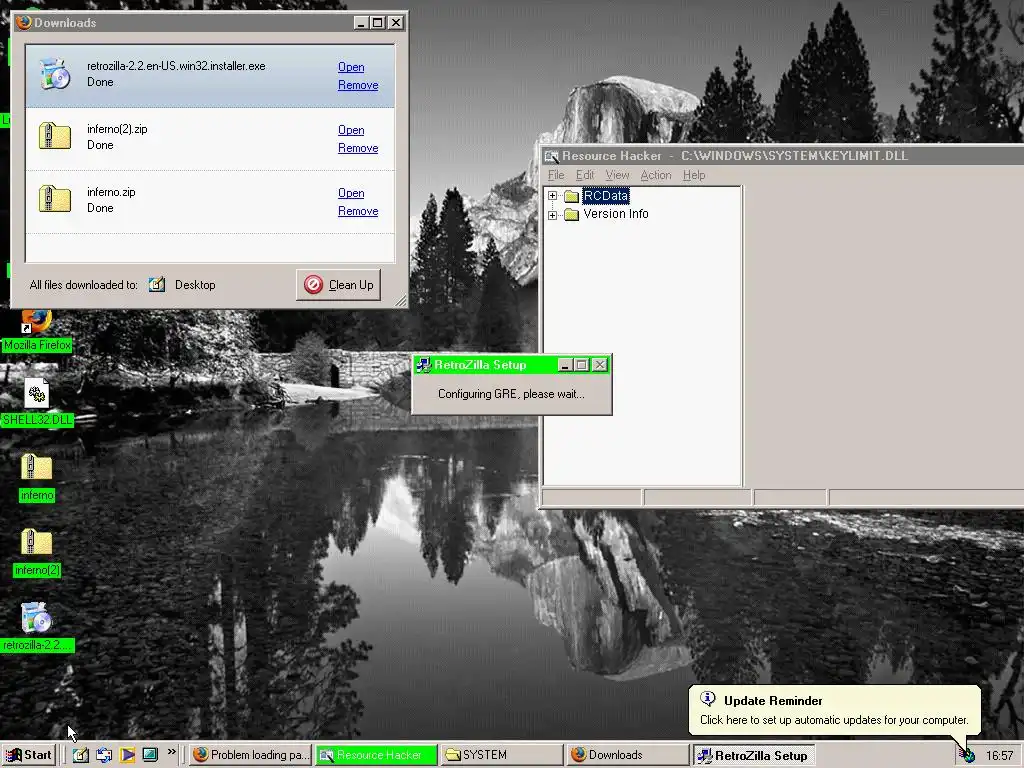Viewport: 1024px width, 768px height.
Task: Launch Outlook Express from quick launch
Action: pos(104,755)
